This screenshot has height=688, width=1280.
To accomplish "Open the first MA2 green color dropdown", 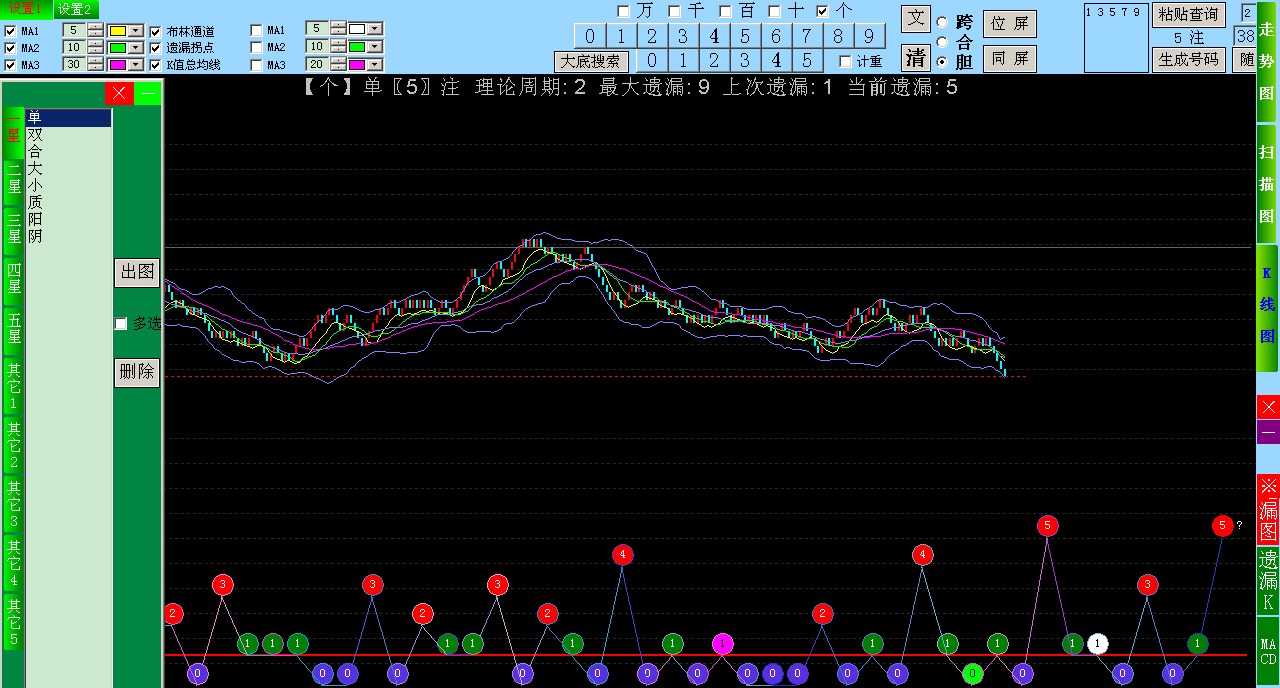I will (137, 48).
